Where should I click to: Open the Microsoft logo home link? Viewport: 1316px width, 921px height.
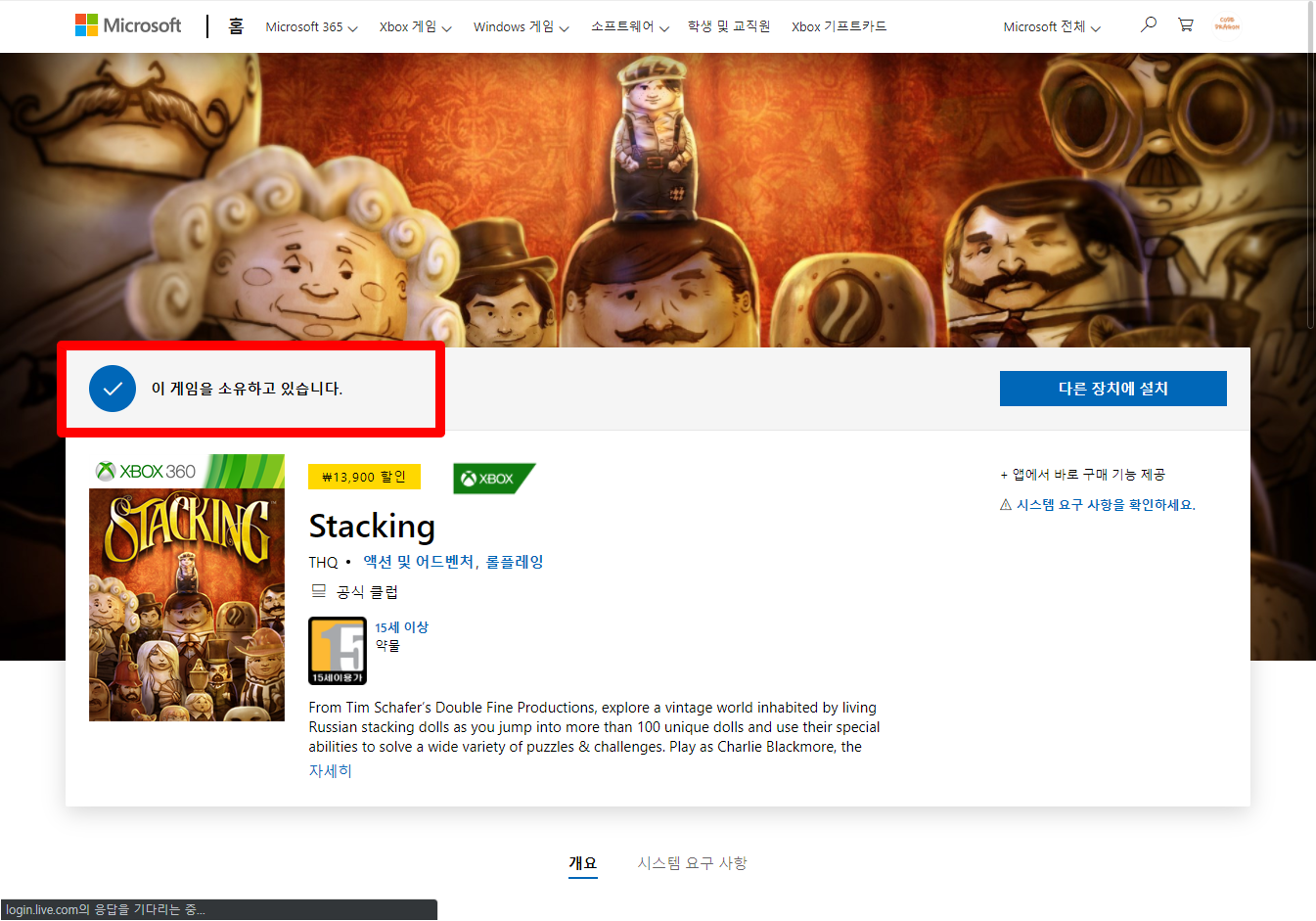point(128,25)
